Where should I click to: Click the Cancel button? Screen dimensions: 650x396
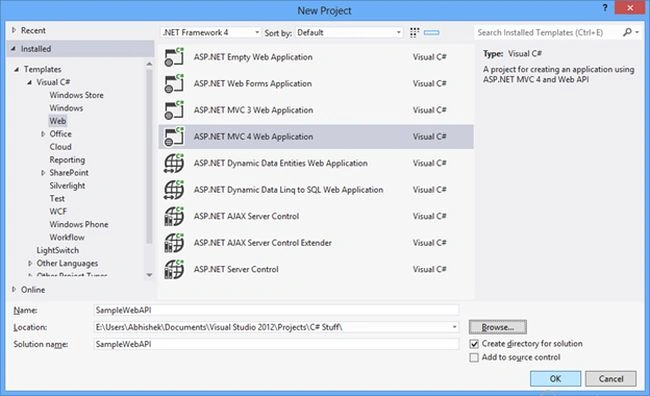click(611, 379)
